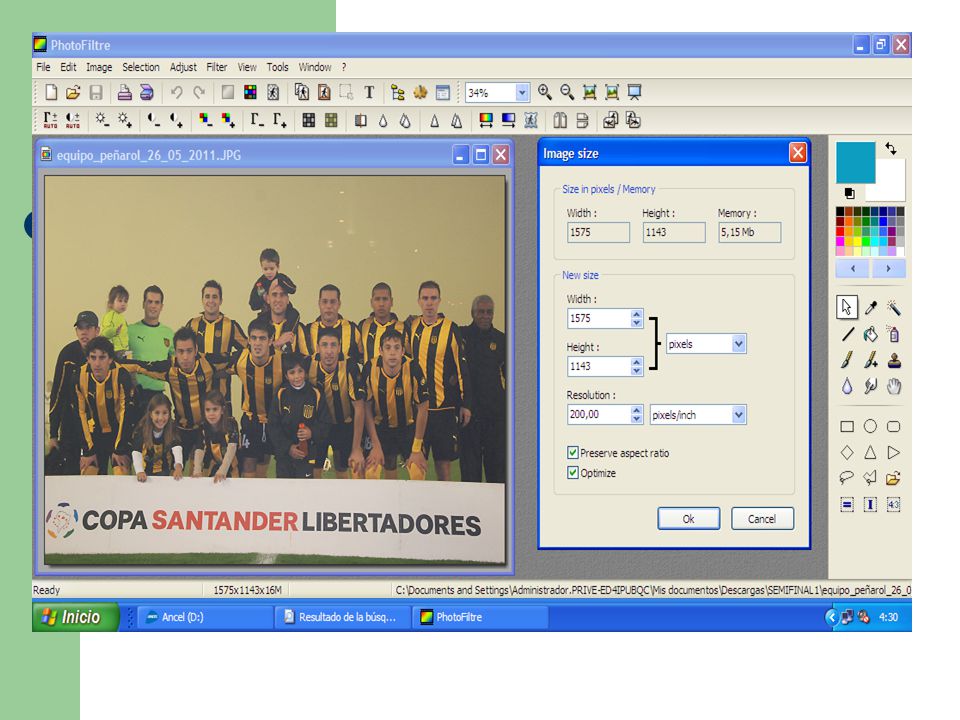Select the Magic wand tool
The height and width of the screenshot is (720, 960).
(x=894, y=307)
